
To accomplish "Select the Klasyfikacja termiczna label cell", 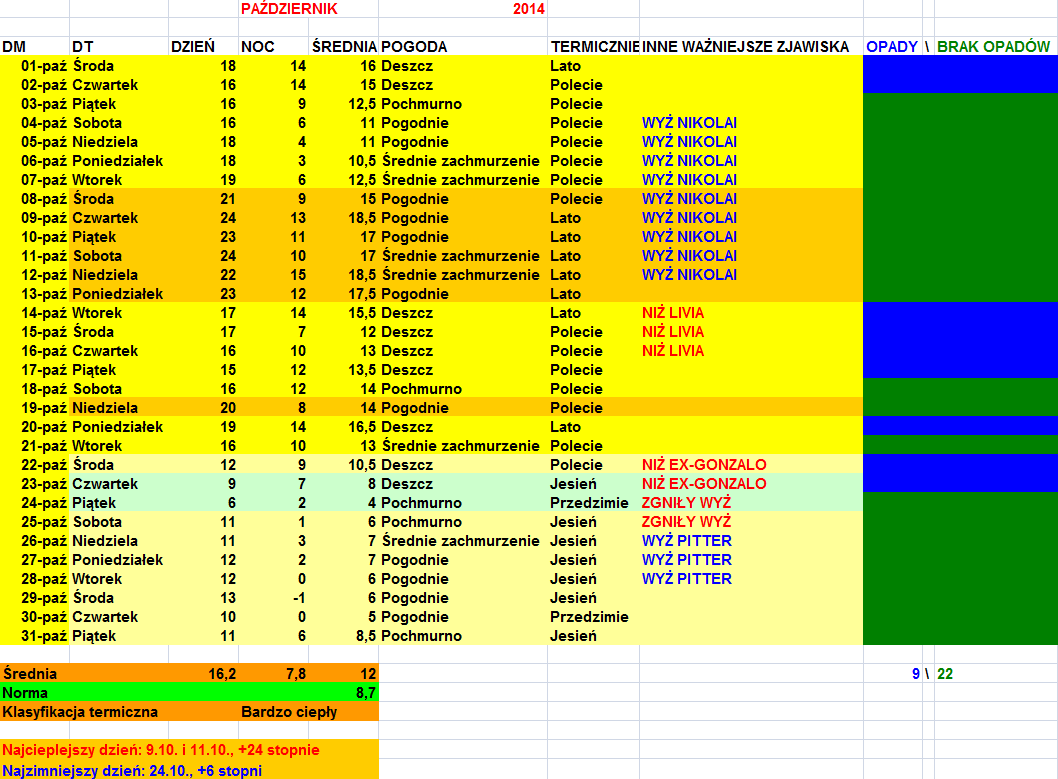I will click(80, 712).
